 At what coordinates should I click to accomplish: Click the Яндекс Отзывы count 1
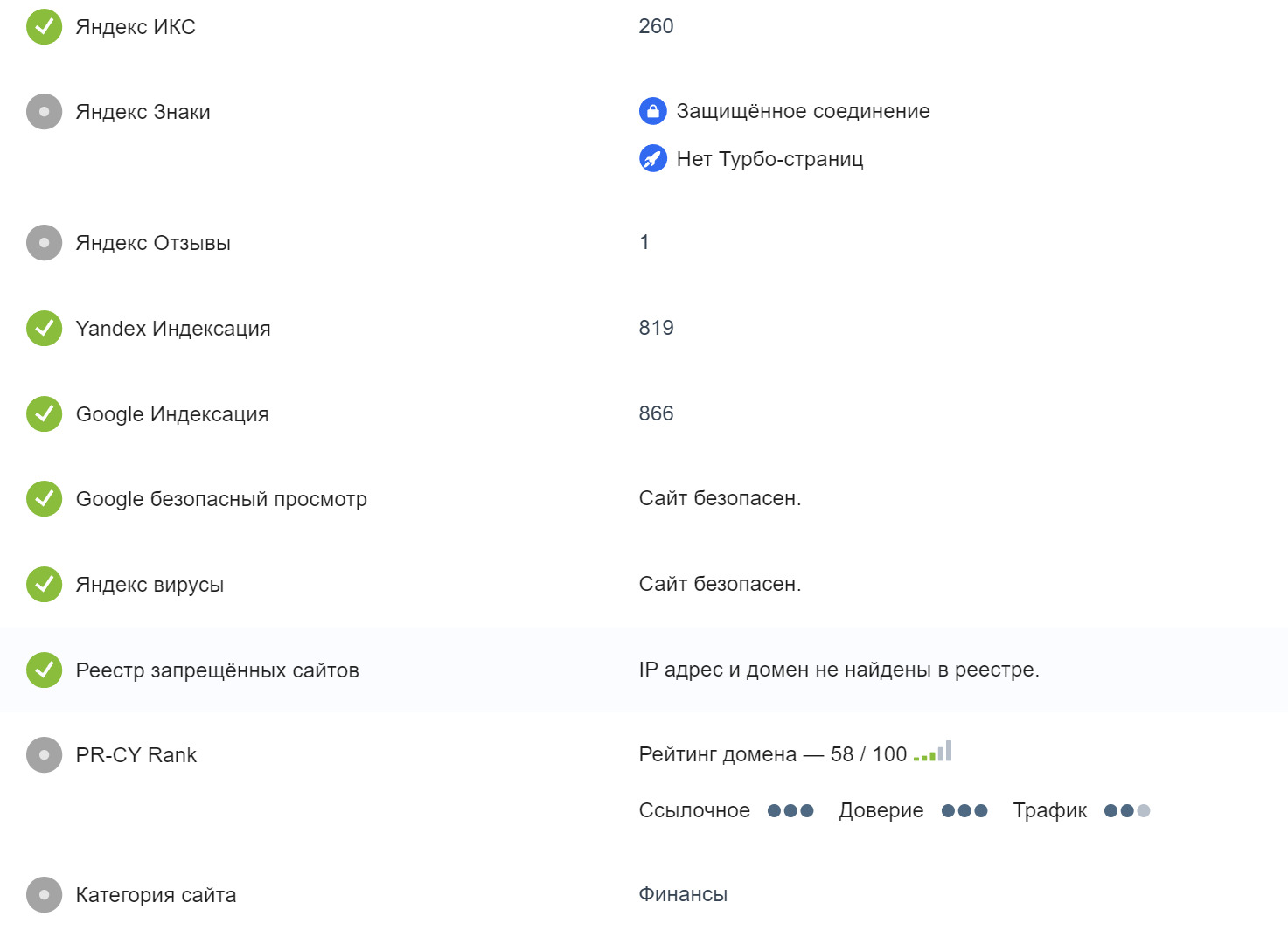pyautogui.click(x=644, y=242)
